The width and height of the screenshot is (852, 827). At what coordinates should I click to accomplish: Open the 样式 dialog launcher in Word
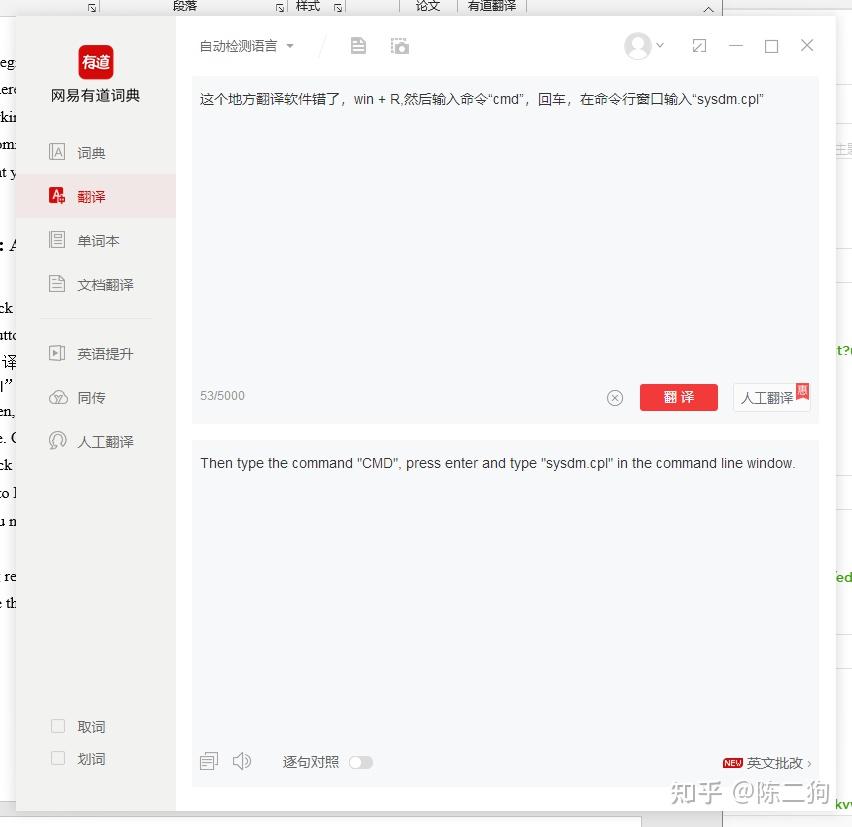338,8
